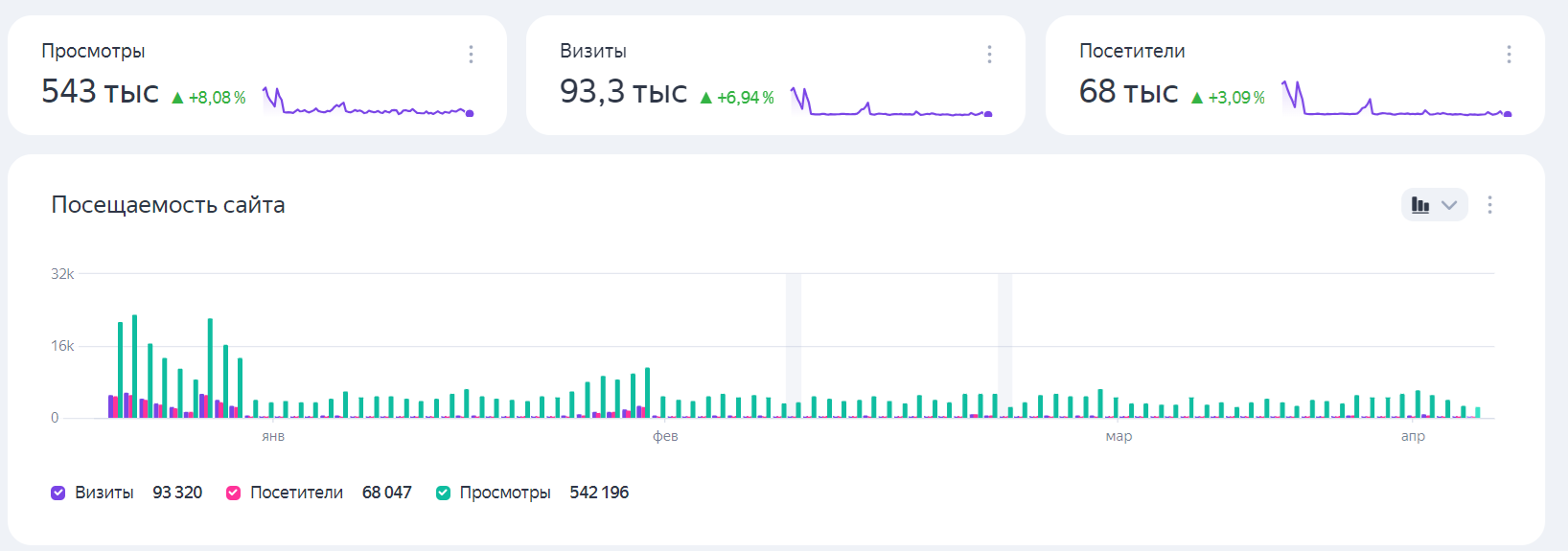Open the Просмотры card three-dot menu

tap(471, 54)
